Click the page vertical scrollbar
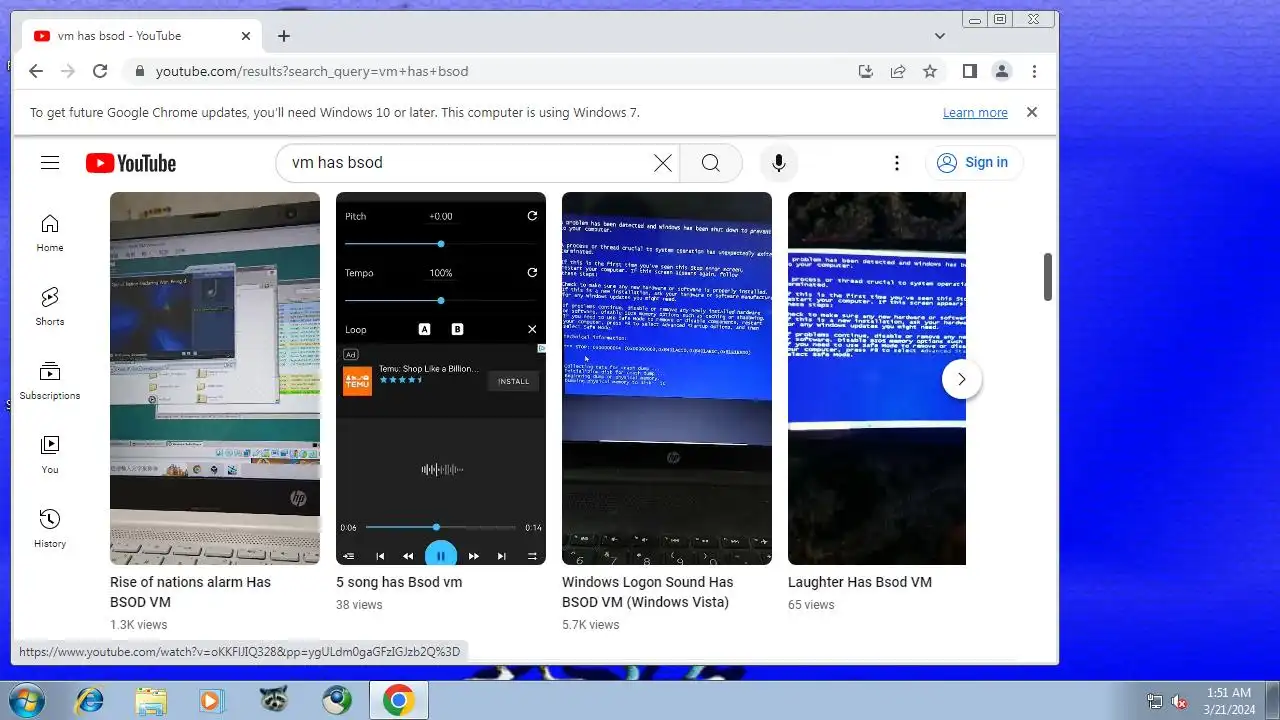Image resolution: width=1280 pixels, height=720 pixels. click(1048, 277)
